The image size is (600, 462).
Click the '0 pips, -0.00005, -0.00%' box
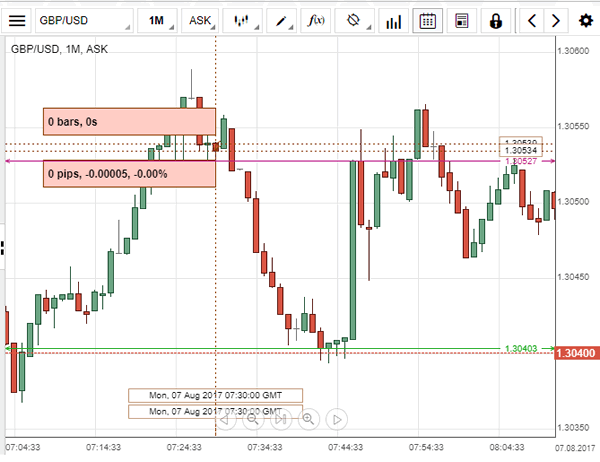pyautogui.click(x=129, y=174)
